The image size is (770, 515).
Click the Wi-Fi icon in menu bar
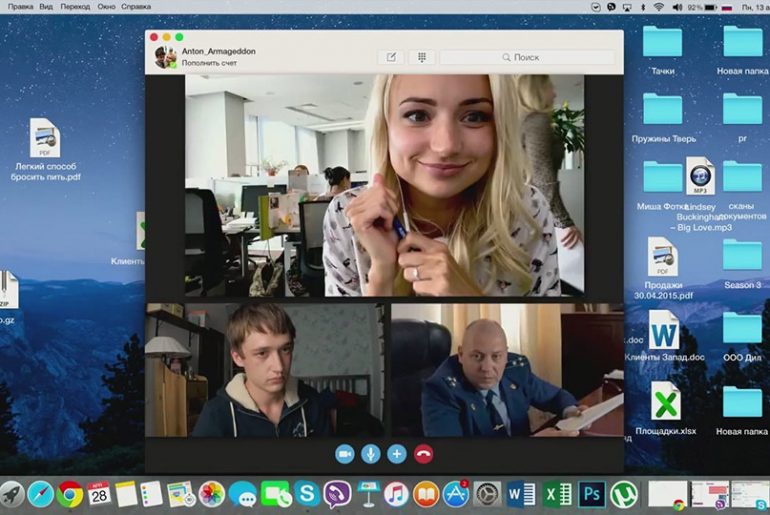(658, 6)
